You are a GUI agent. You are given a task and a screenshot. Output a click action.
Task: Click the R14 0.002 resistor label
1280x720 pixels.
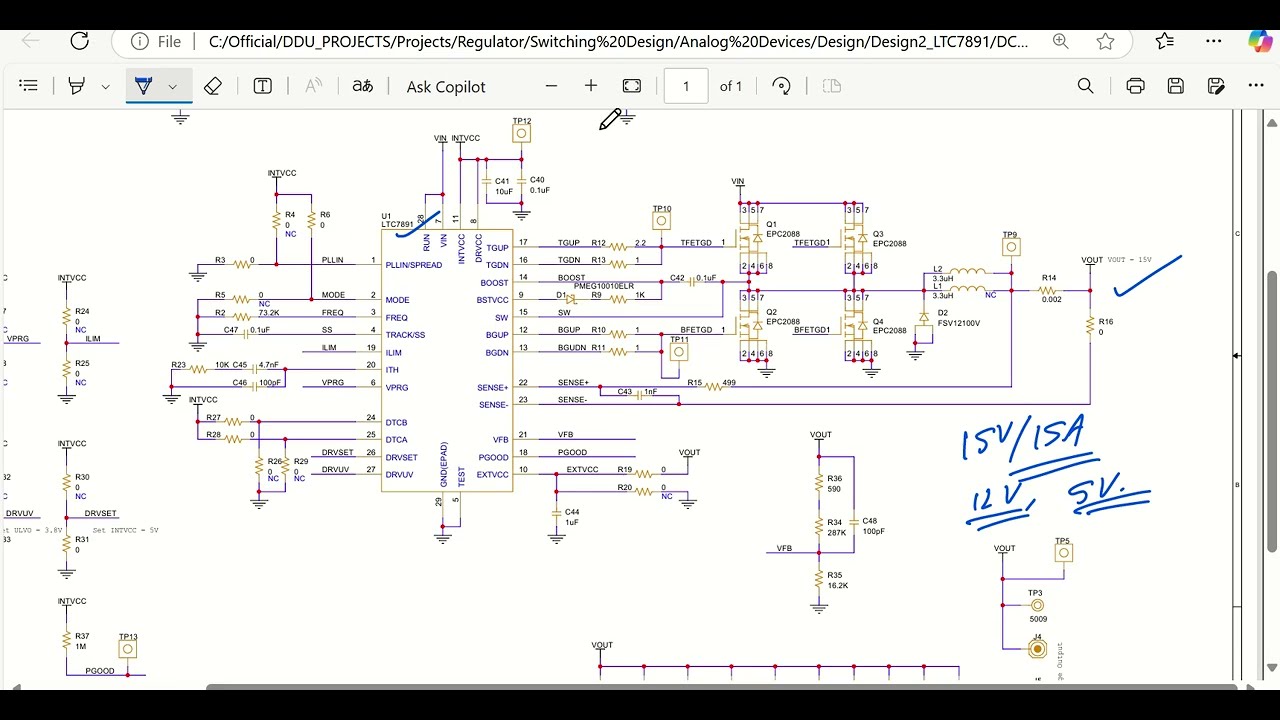point(1050,288)
